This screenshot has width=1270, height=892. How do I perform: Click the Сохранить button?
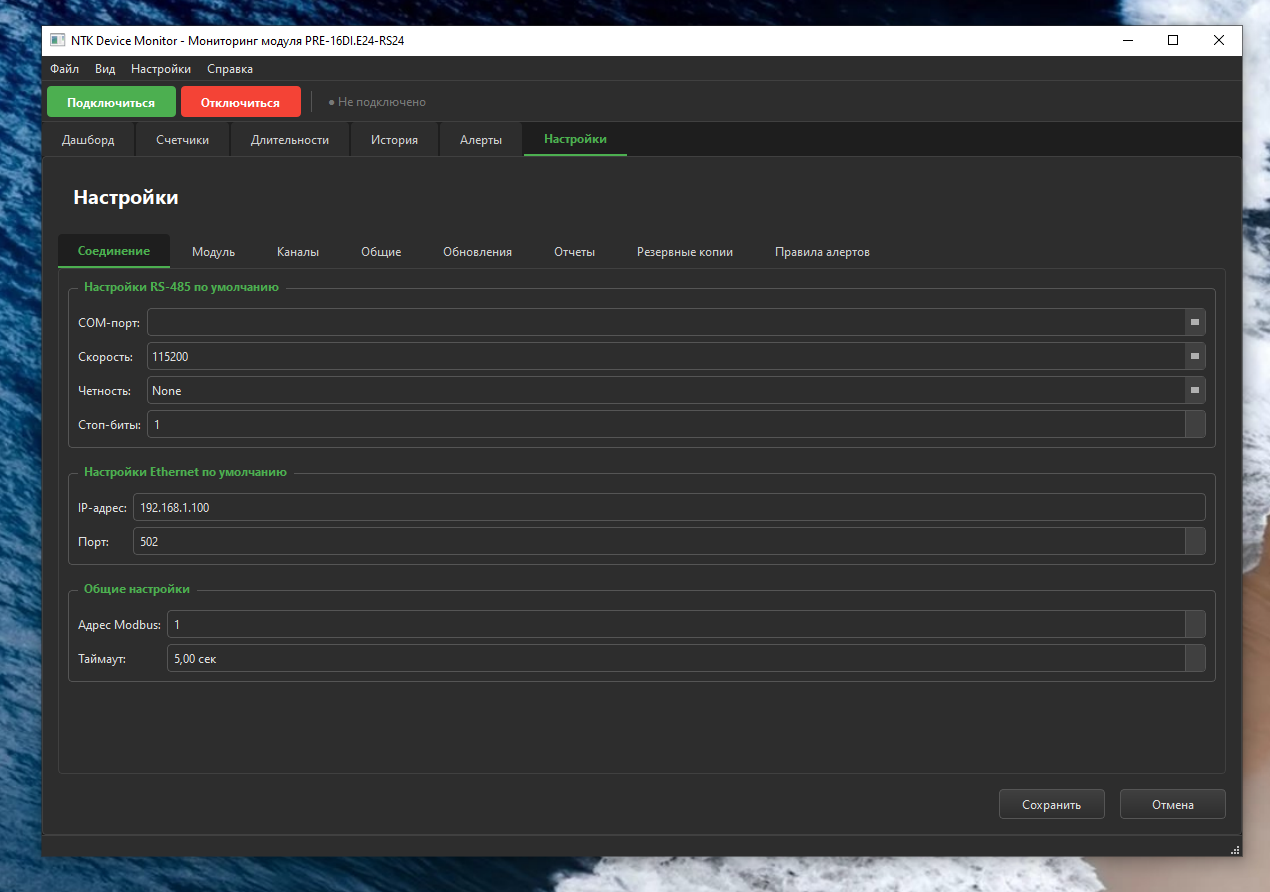pyautogui.click(x=1051, y=805)
